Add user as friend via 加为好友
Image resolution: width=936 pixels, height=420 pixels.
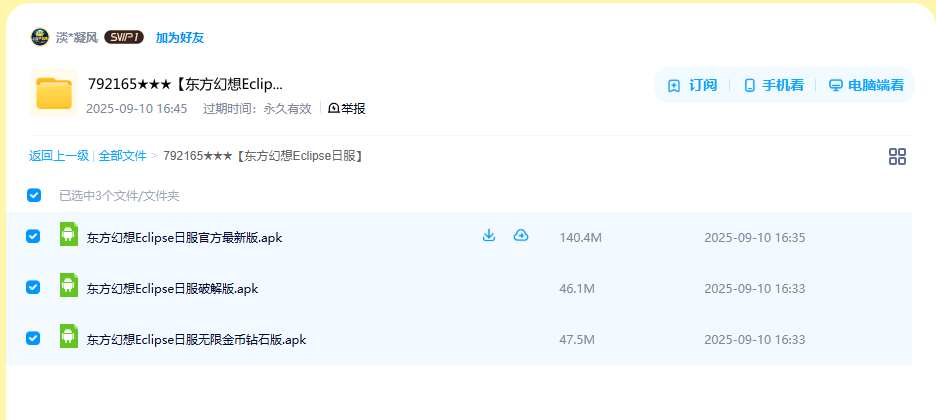(x=180, y=38)
